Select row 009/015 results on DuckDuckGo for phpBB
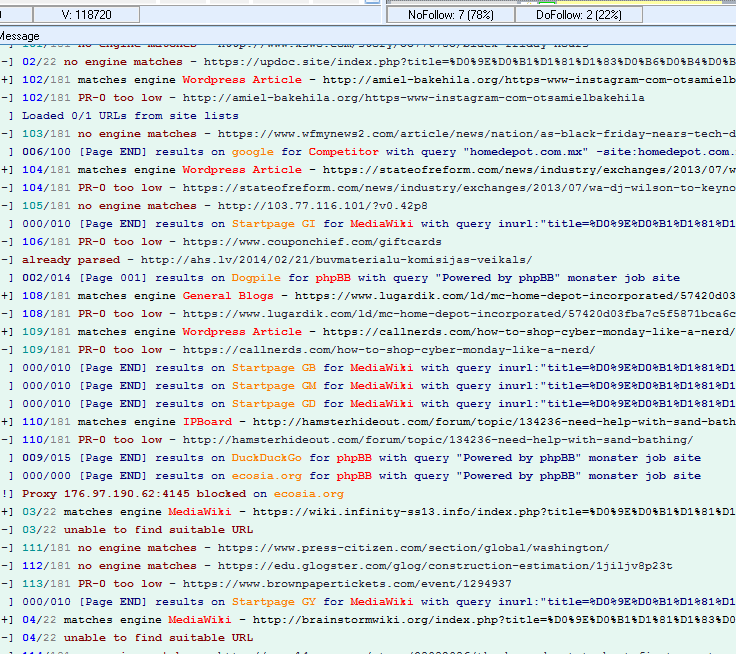The image size is (736, 654). coord(368,458)
